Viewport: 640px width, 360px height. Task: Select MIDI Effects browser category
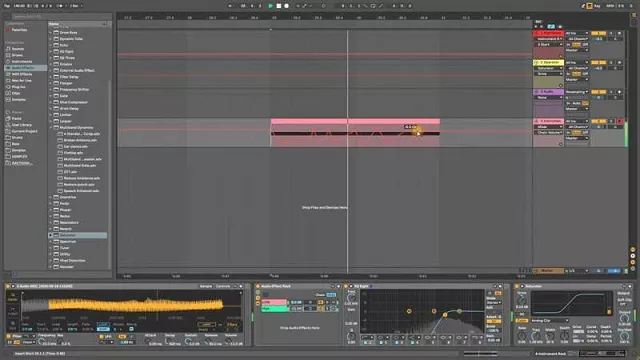click(22, 74)
